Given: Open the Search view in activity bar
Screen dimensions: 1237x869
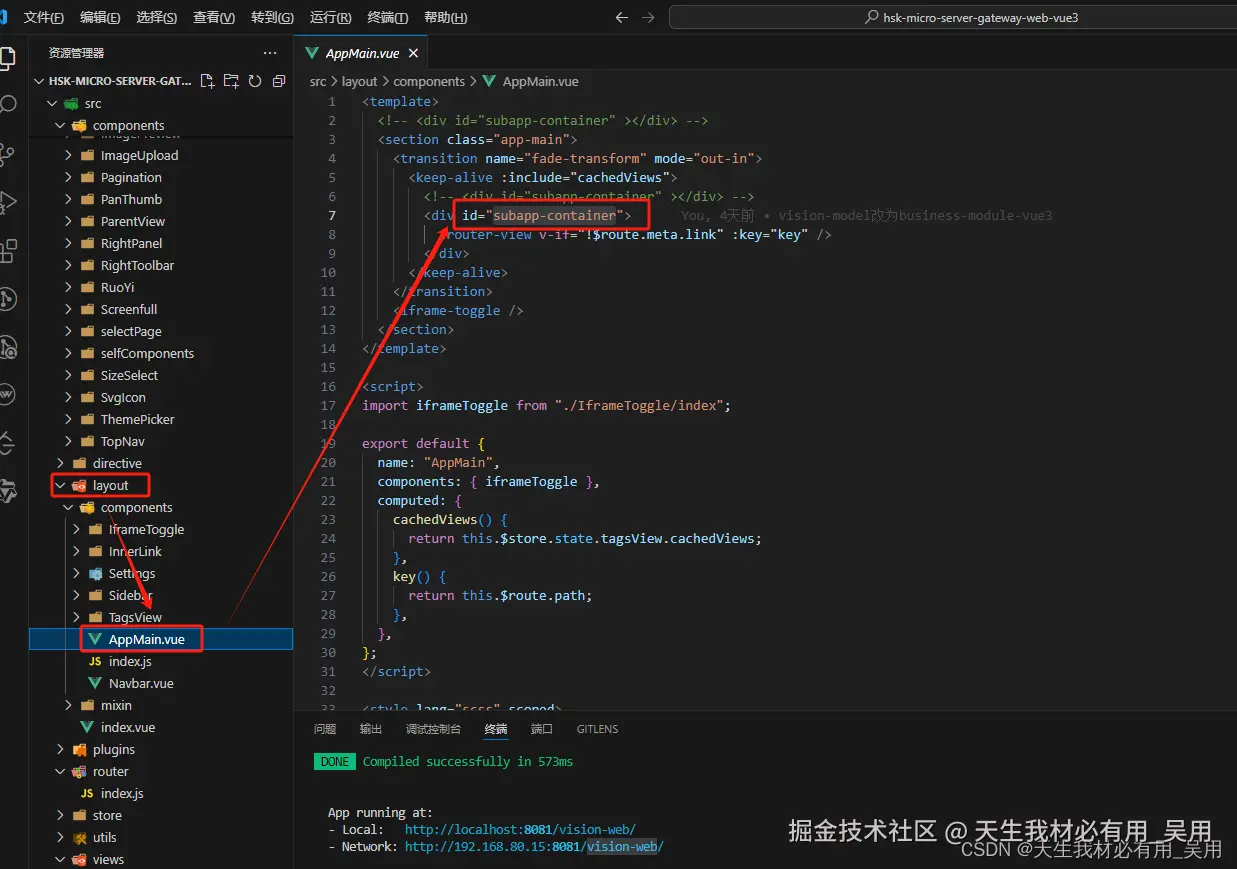Looking at the screenshot, I should tap(8, 104).
